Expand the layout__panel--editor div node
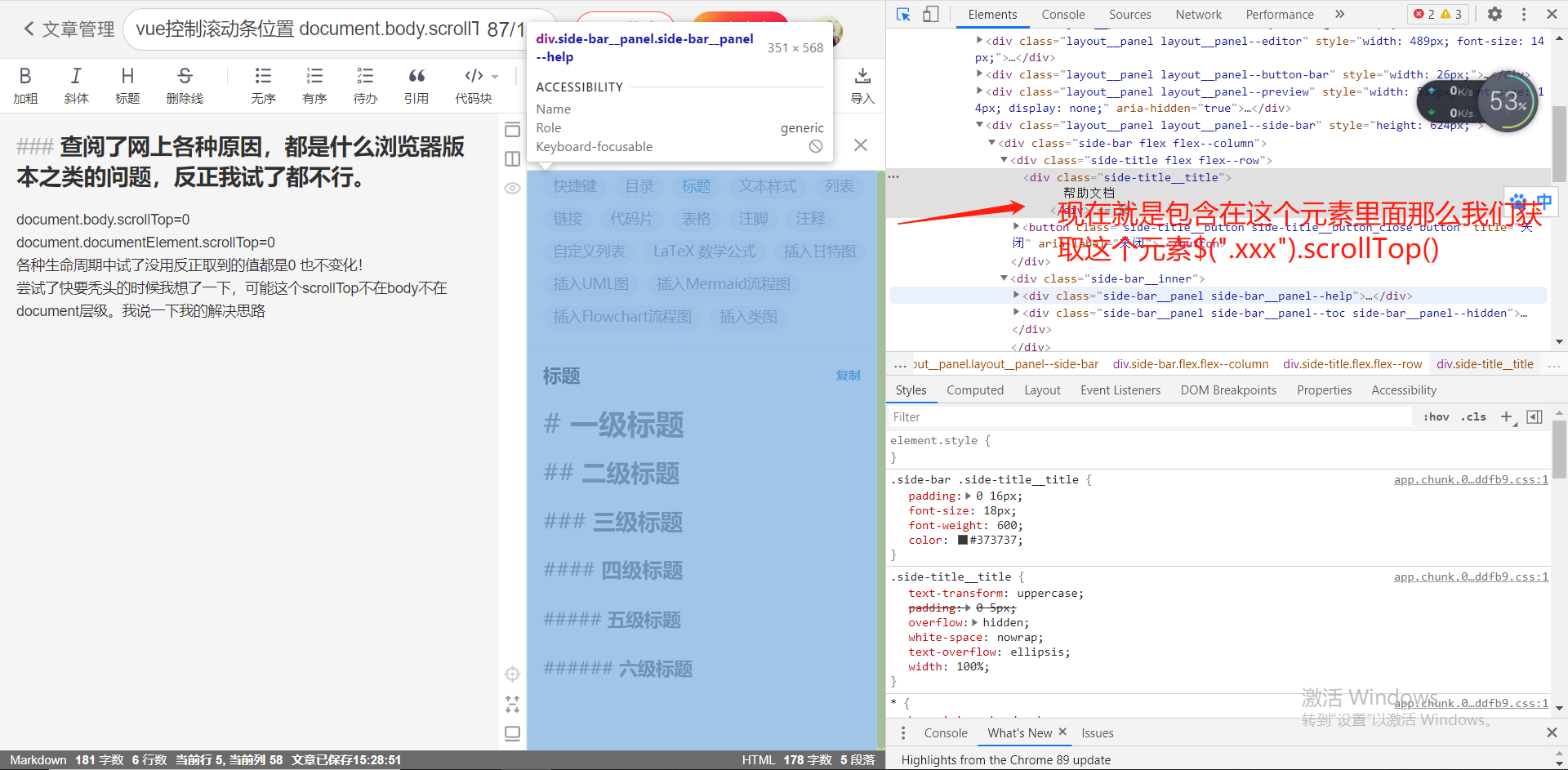This screenshot has height=770, width=1568. [x=979, y=41]
